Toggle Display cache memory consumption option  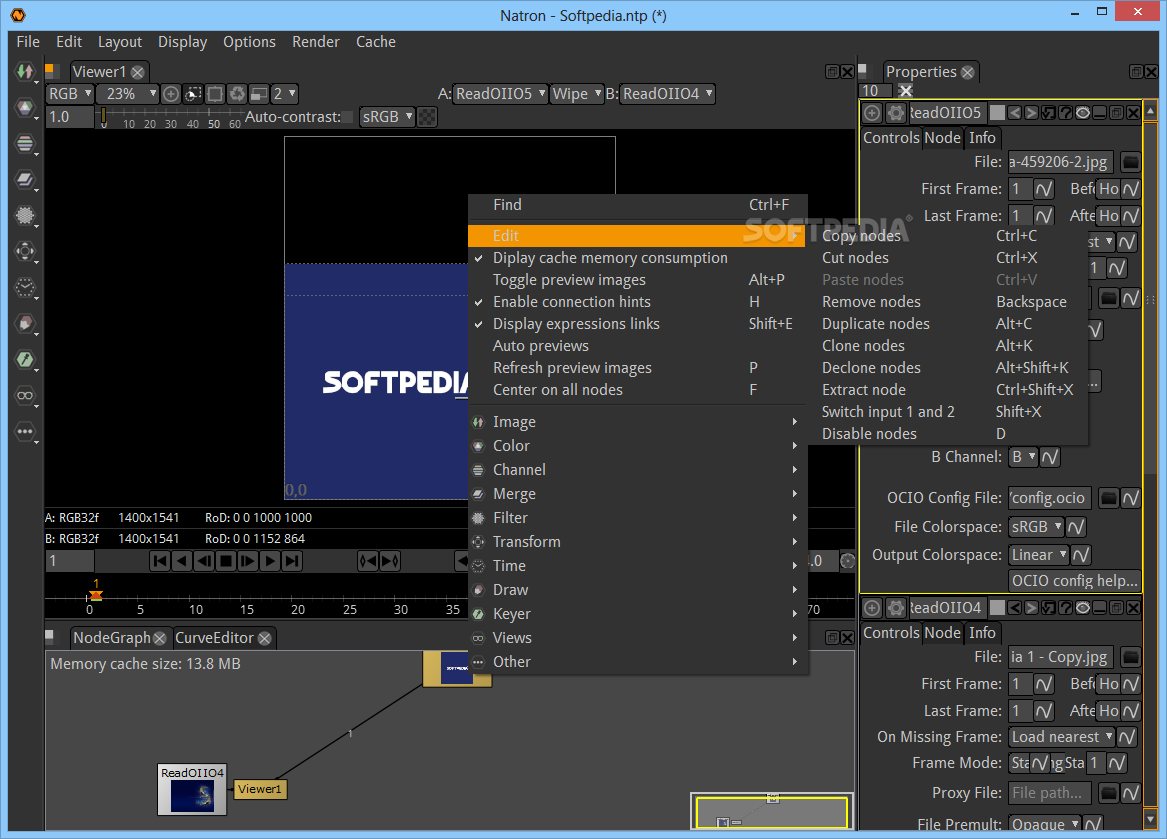click(x=637, y=258)
